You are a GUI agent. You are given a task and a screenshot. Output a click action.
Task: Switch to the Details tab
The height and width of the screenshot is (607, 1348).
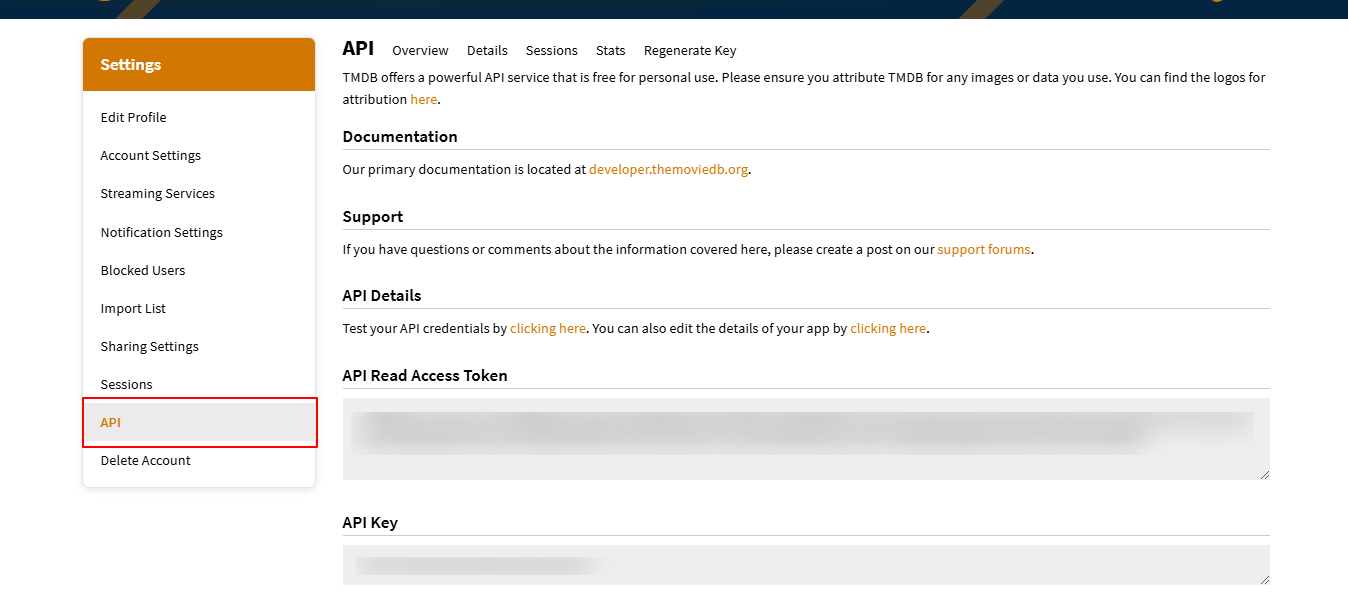487,50
